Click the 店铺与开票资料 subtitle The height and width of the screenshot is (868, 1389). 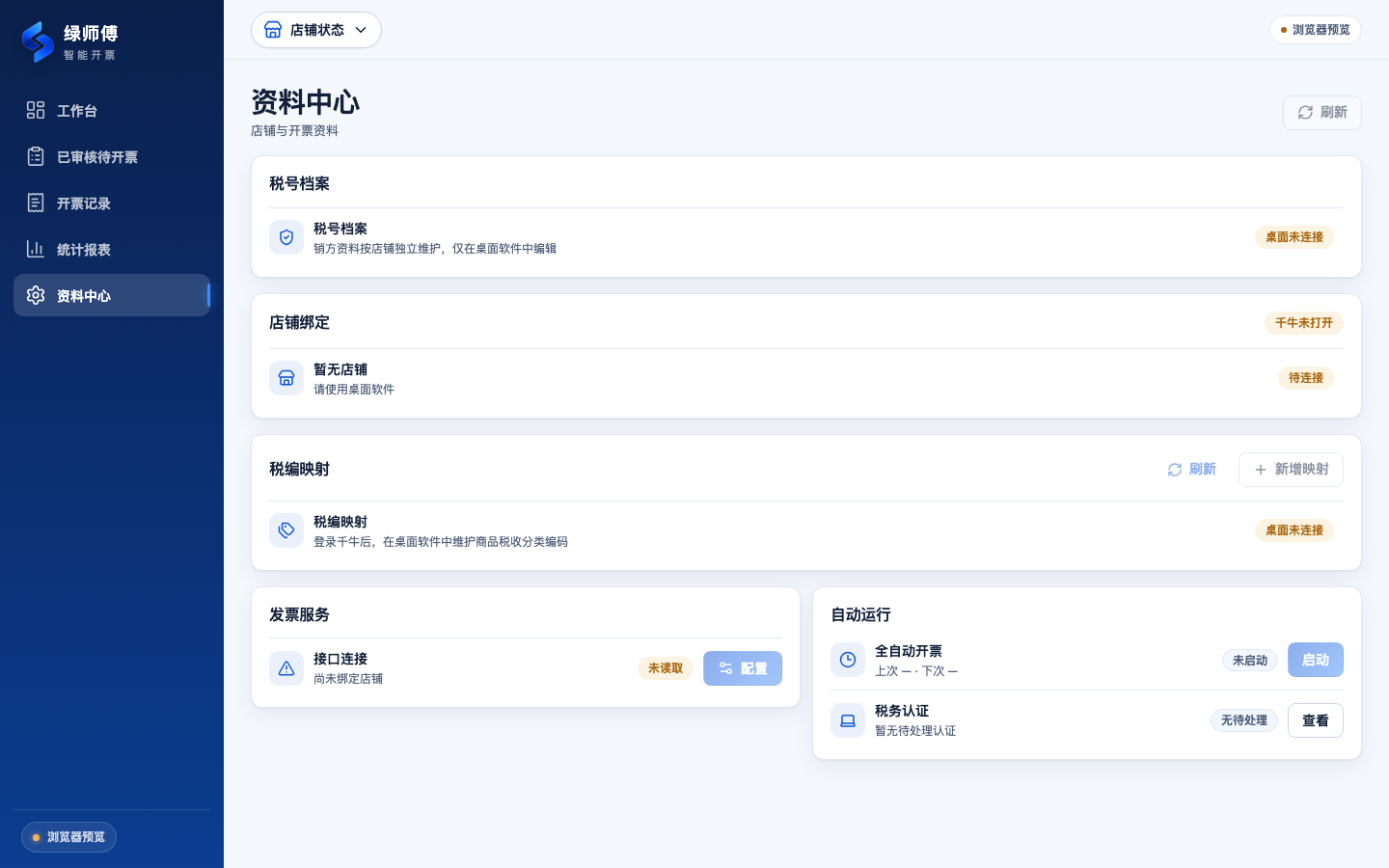[295, 131]
